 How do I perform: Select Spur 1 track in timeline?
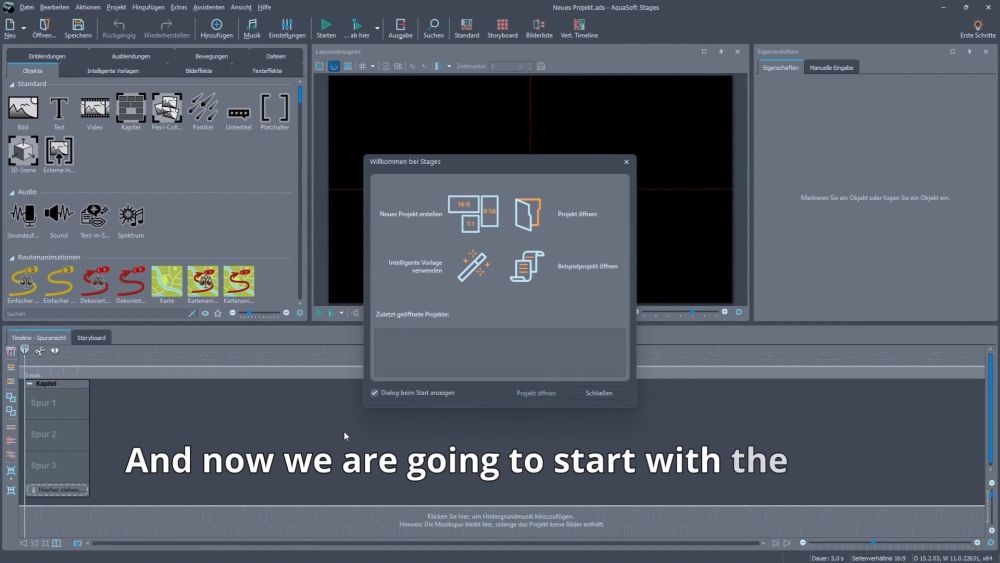point(57,403)
